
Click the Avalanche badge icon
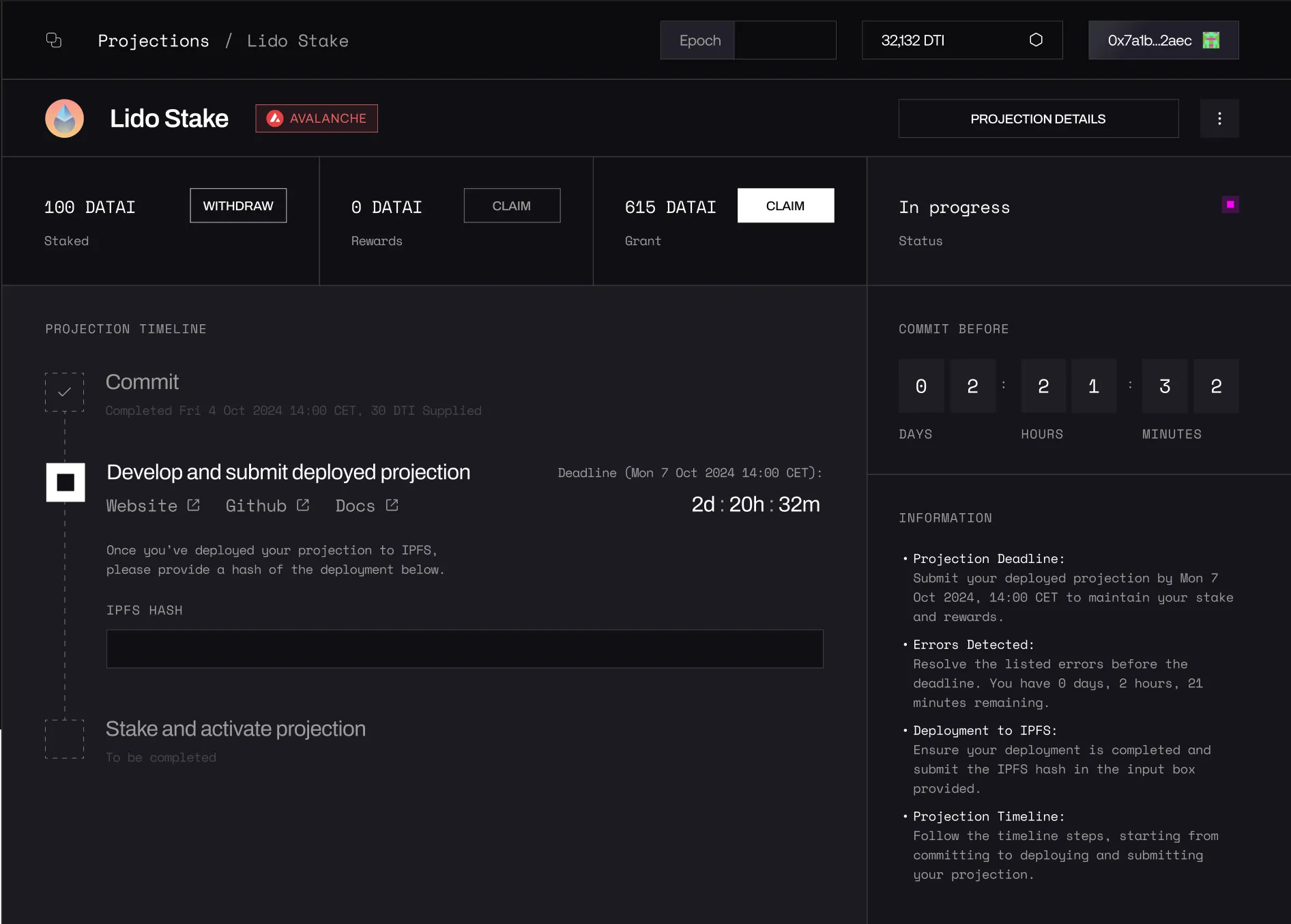coord(276,117)
